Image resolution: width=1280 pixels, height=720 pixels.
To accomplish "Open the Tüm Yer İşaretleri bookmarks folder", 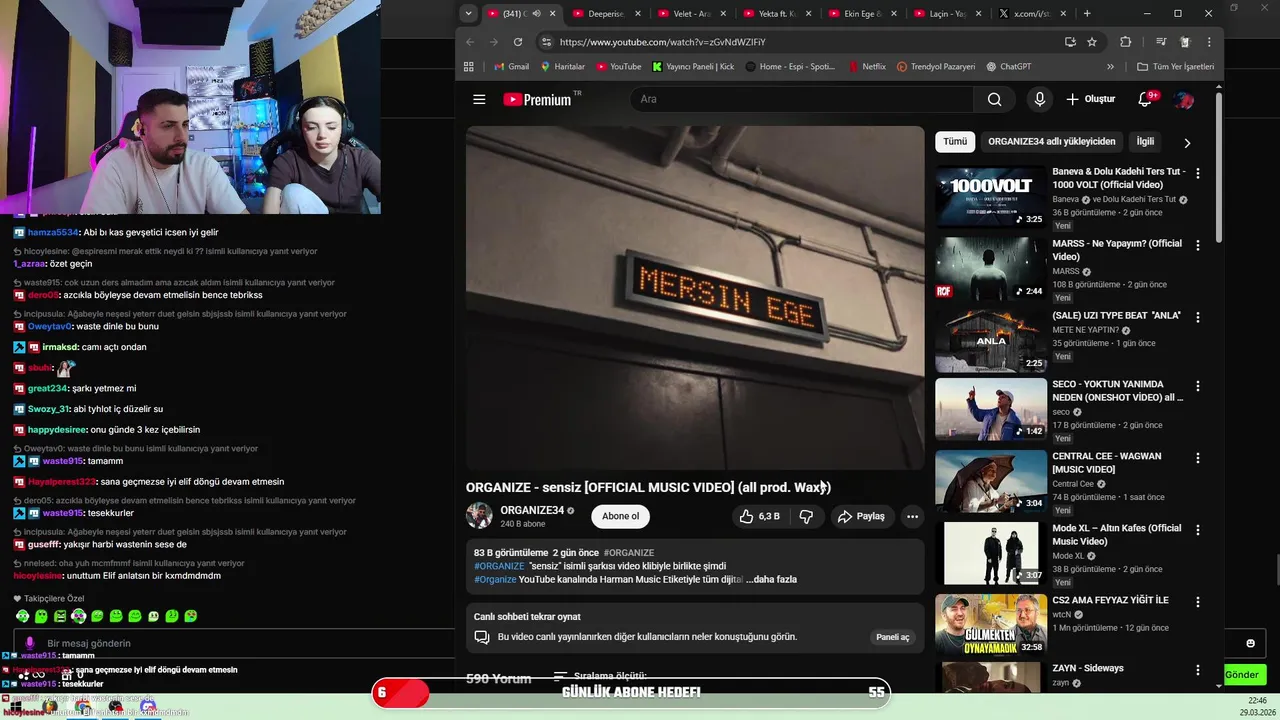I will pyautogui.click(x=1175, y=67).
